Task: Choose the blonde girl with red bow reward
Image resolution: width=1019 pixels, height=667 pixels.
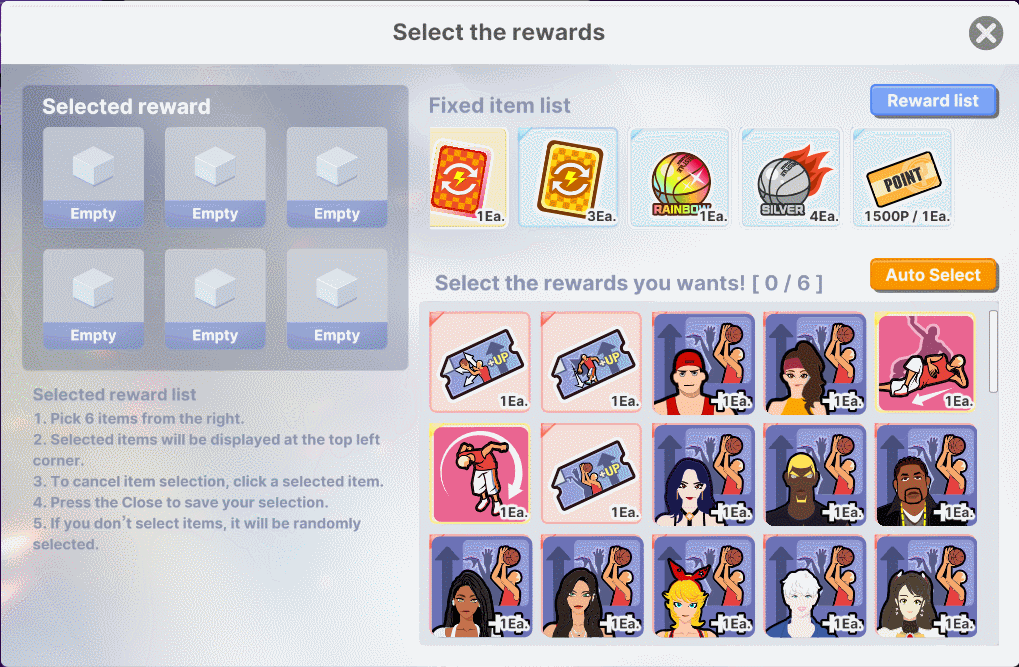Action: tap(704, 586)
